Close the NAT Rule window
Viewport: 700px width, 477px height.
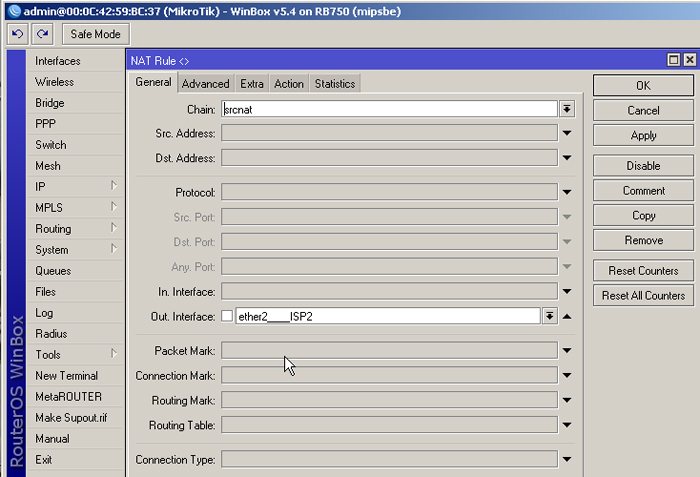[689, 60]
